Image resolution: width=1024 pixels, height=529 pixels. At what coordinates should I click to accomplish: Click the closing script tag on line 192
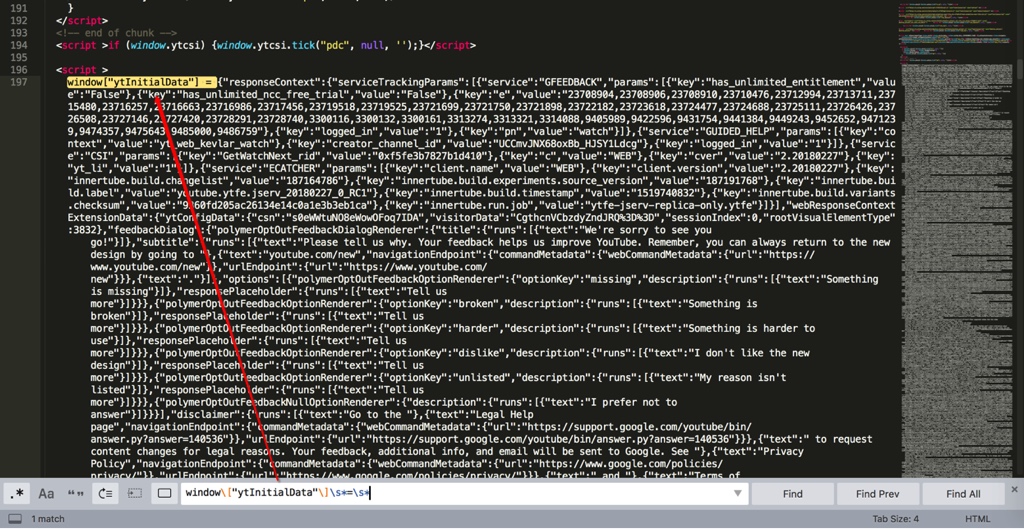pyautogui.click(x=82, y=20)
